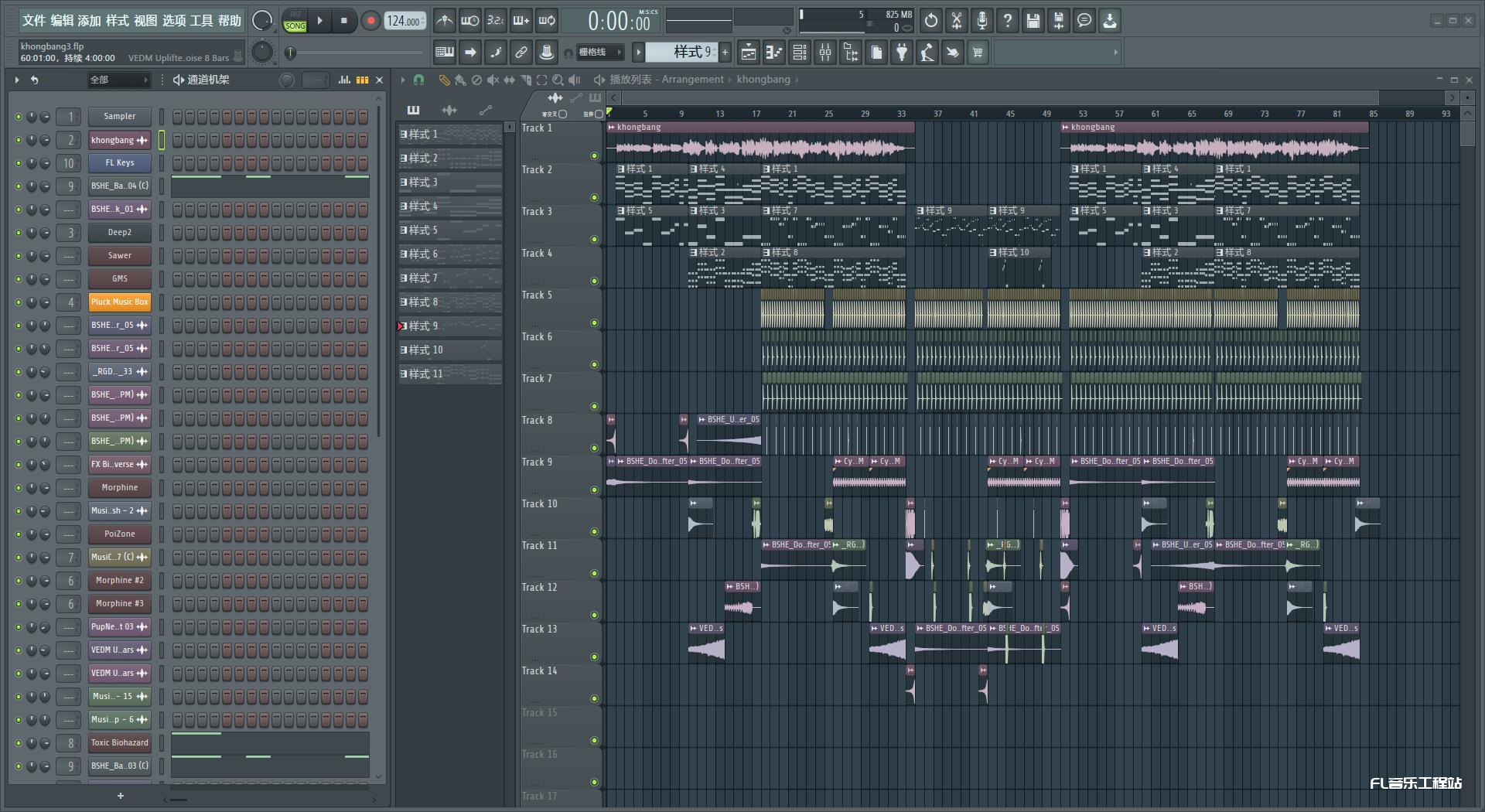
Task: Open channel rack options menu arrow
Action: [x=17, y=80]
